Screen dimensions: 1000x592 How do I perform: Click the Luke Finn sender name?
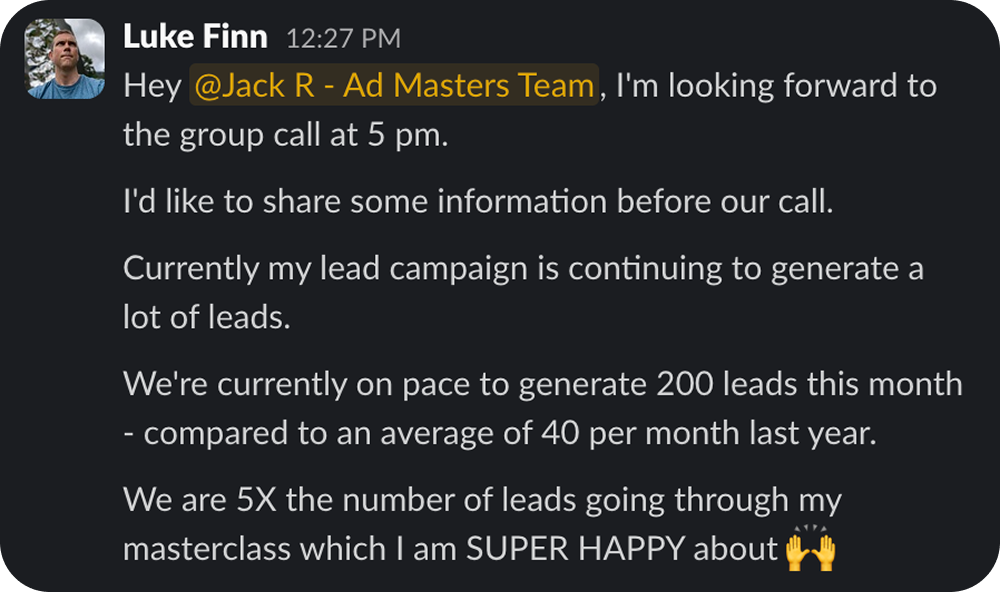pyautogui.click(x=195, y=36)
